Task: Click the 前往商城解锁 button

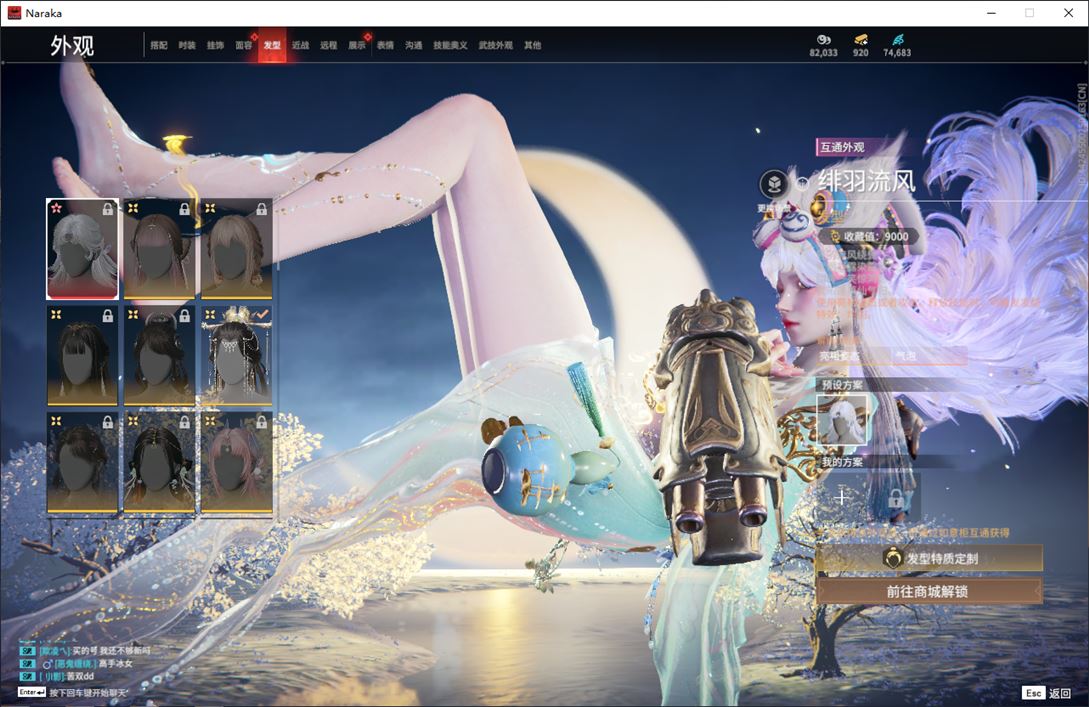Action: (x=928, y=591)
